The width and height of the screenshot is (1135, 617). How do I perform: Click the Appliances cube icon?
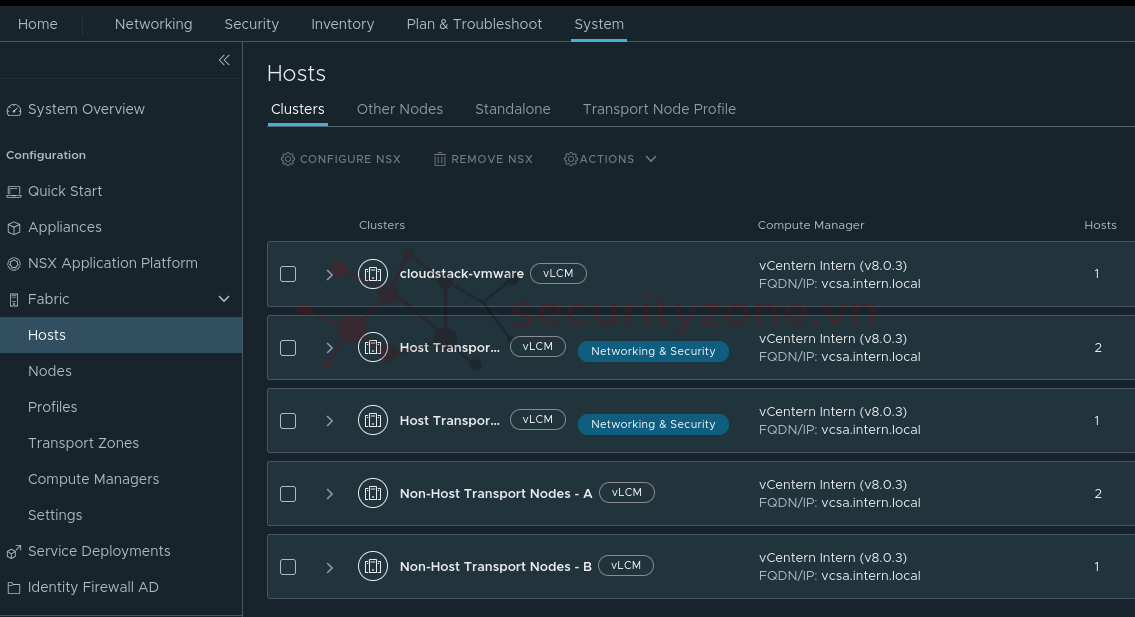click(14, 228)
